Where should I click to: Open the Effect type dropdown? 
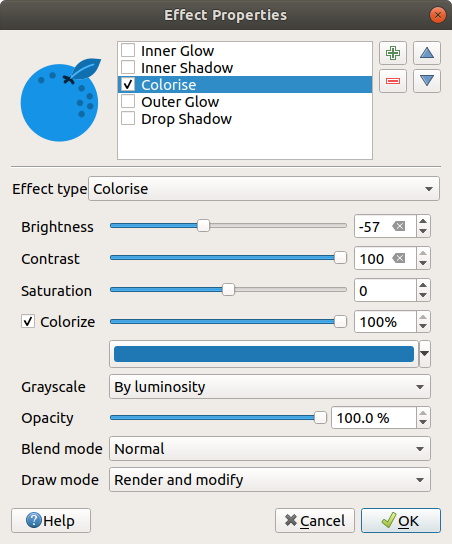click(264, 189)
